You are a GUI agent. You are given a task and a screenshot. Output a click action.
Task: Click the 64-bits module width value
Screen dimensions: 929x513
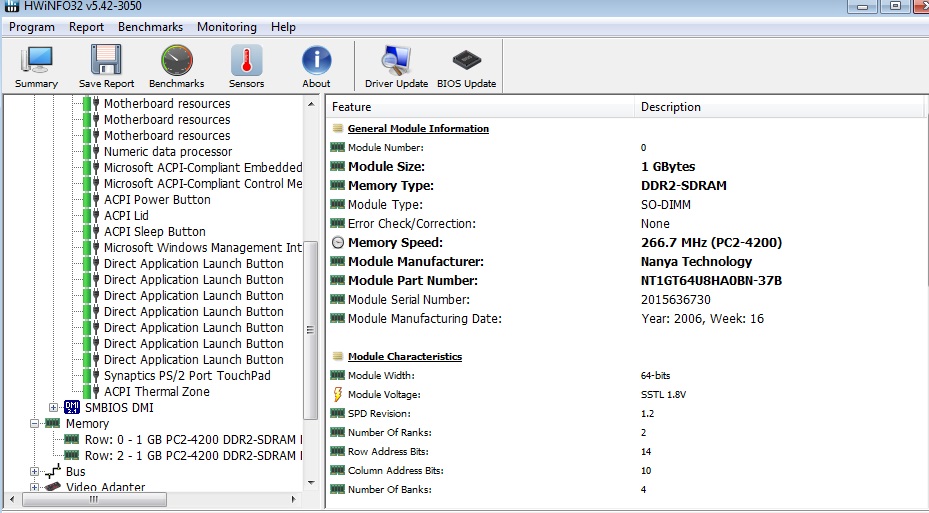pos(655,376)
